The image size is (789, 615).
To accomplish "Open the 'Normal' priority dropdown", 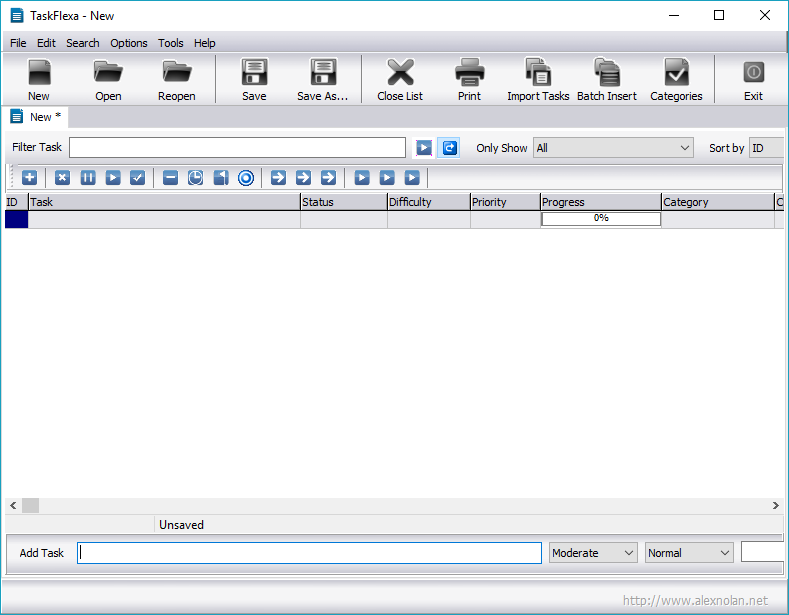I will pyautogui.click(x=689, y=553).
